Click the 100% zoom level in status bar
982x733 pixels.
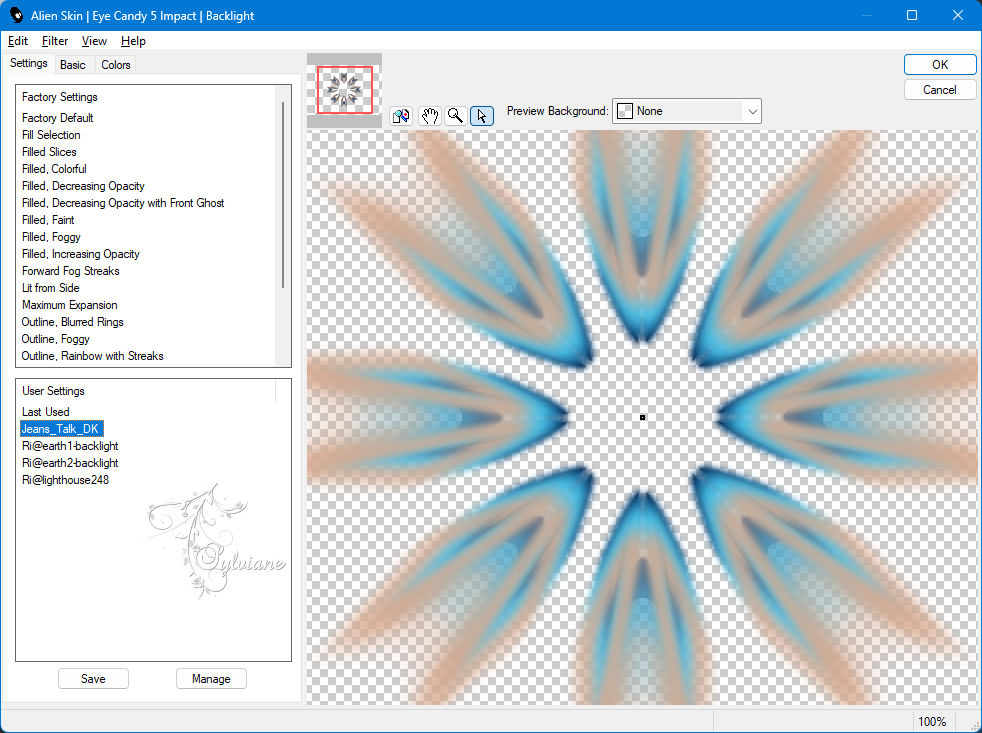[x=932, y=721]
